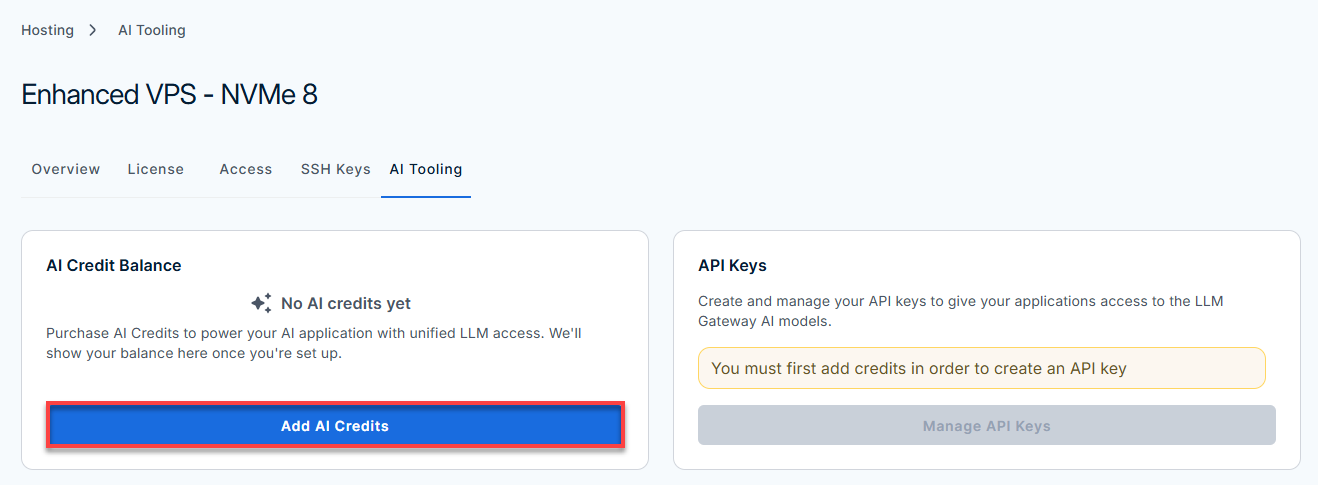Image resolution: width=1318 pixels, height=485 pixels.
Task: Select the AI Tooling tab
Action: 426,169
